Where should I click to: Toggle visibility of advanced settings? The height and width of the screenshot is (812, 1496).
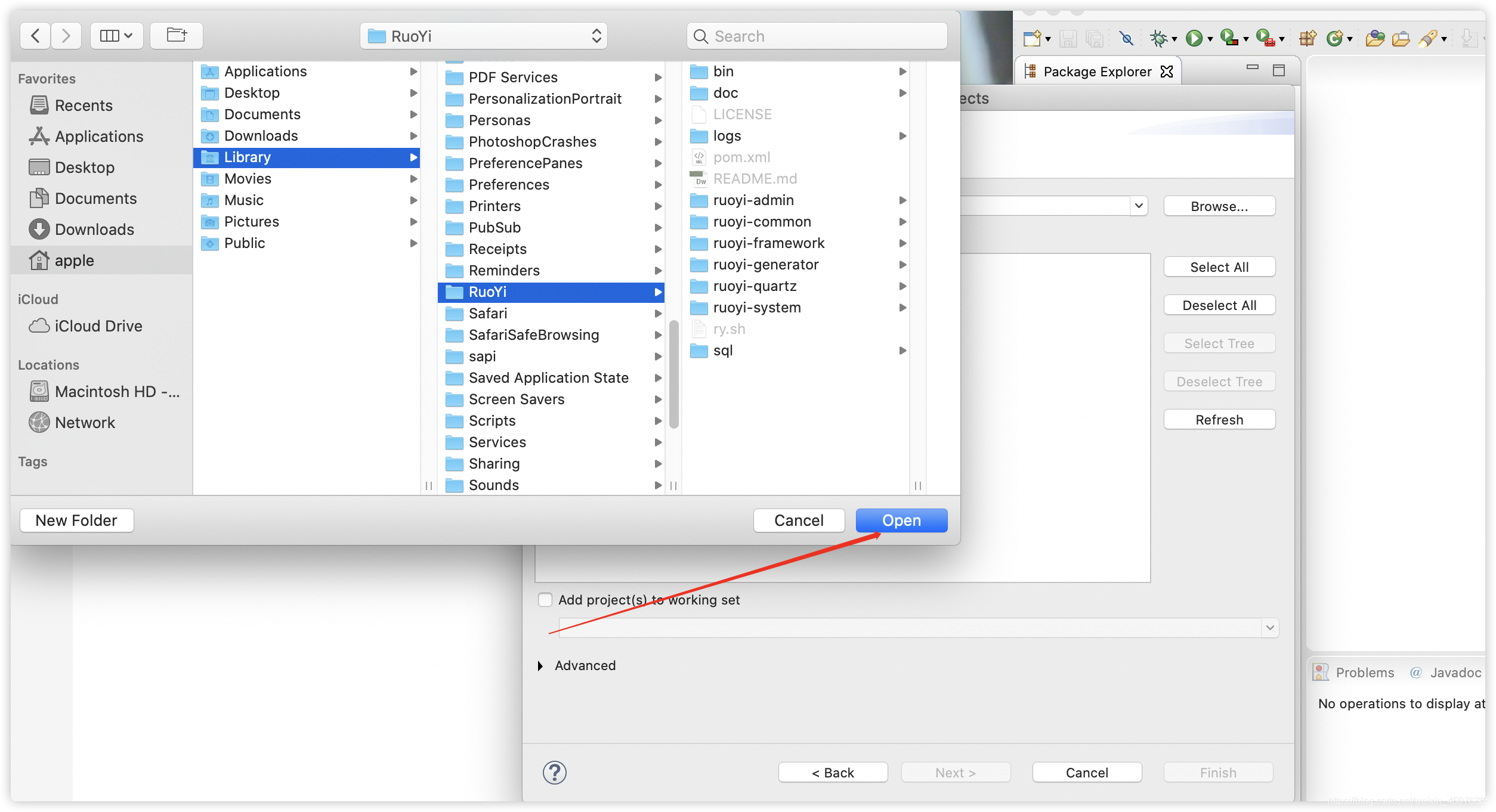(541, 665)
